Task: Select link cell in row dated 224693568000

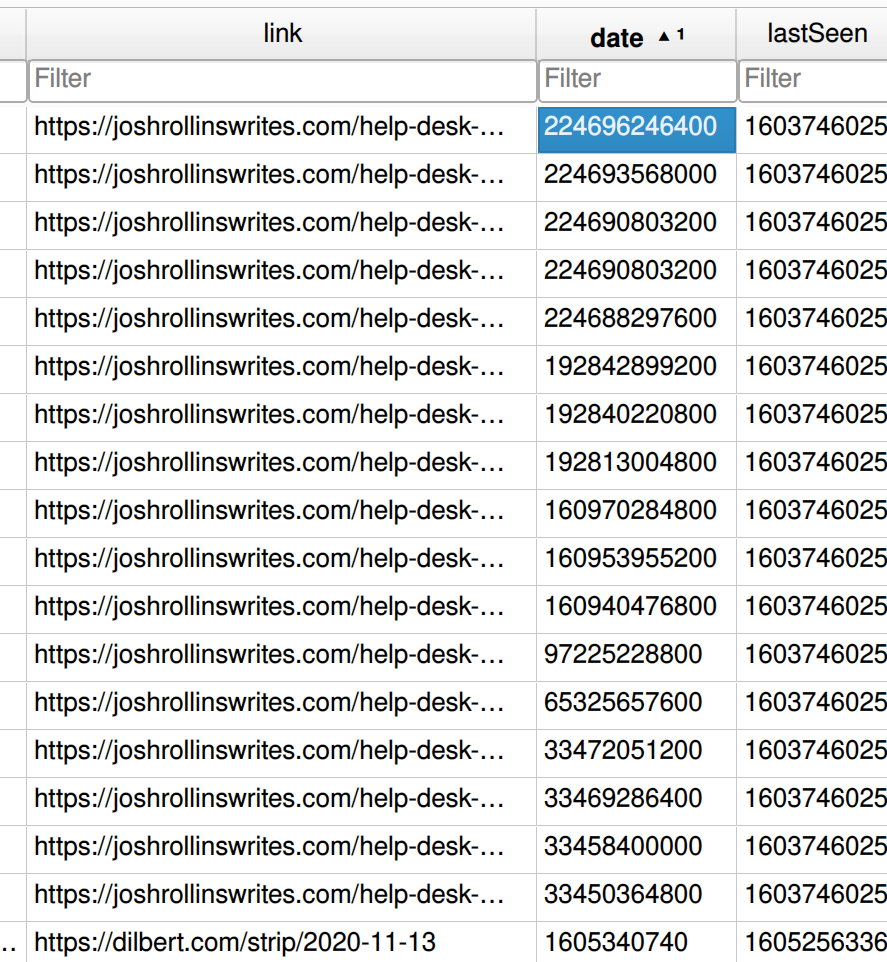Action: pyautogui.click(x=282, y=177)
